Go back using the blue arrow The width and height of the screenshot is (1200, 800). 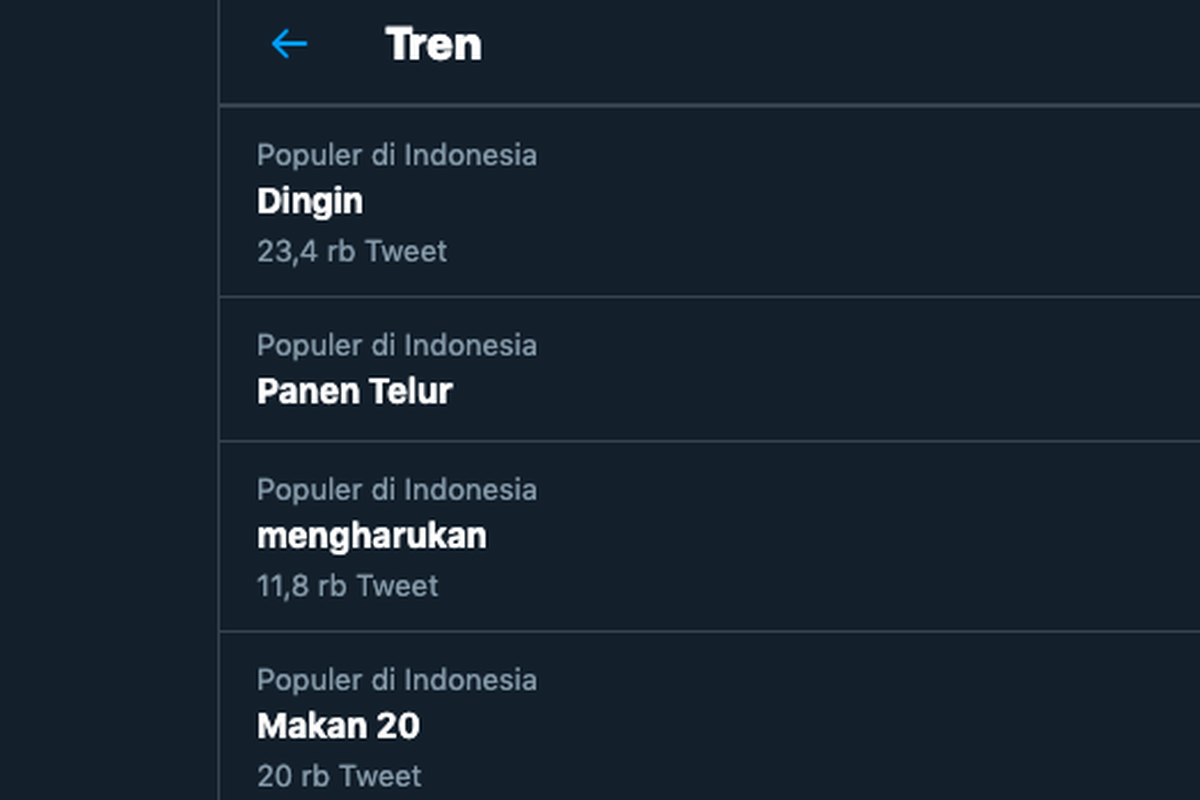tap(289, 43)
